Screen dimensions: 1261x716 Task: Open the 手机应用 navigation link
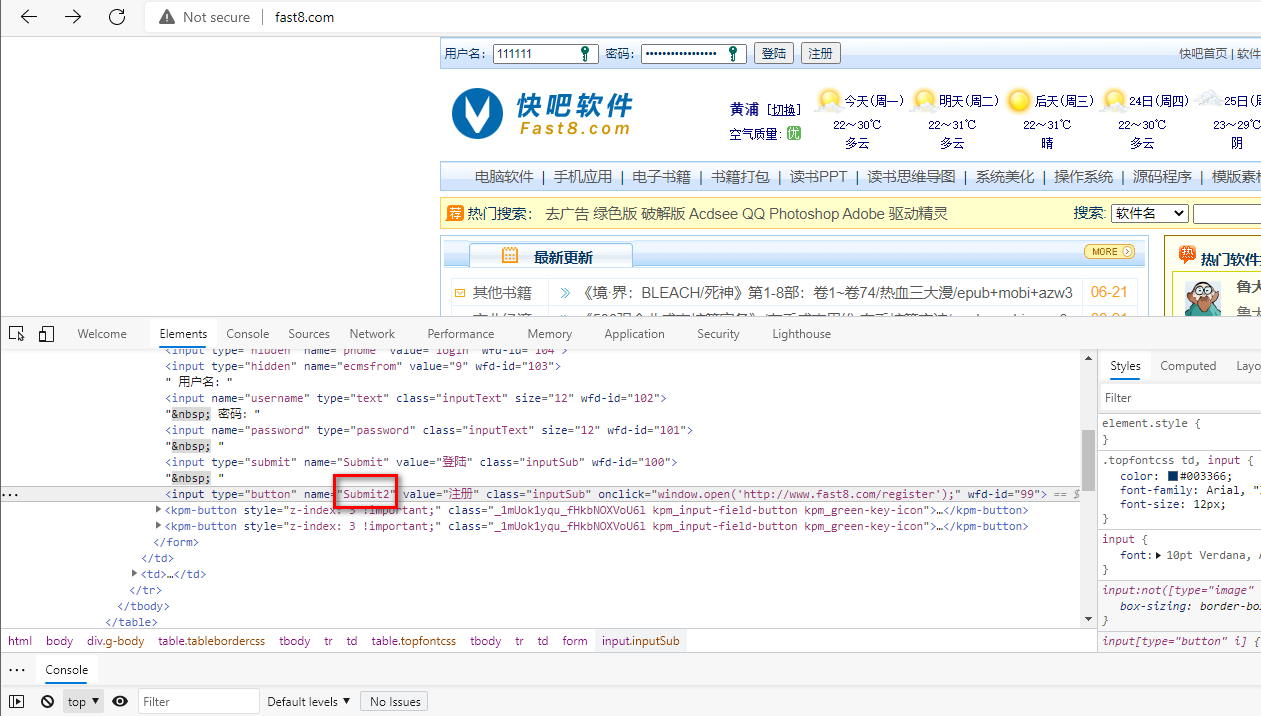(x=583, y=177)
